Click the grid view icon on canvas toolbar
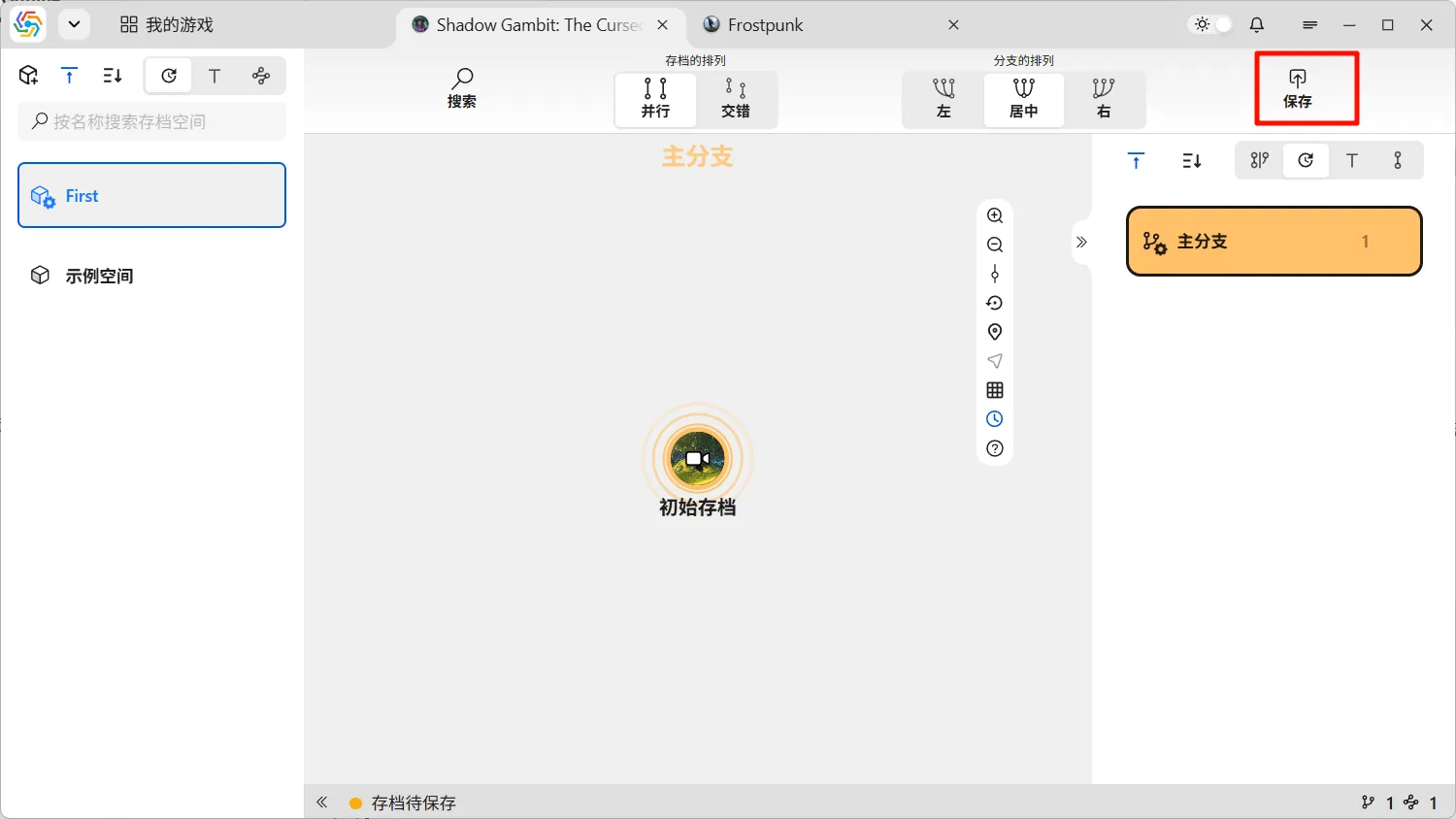This screenshot has width=1456, height=819. (x=995, y=390)
